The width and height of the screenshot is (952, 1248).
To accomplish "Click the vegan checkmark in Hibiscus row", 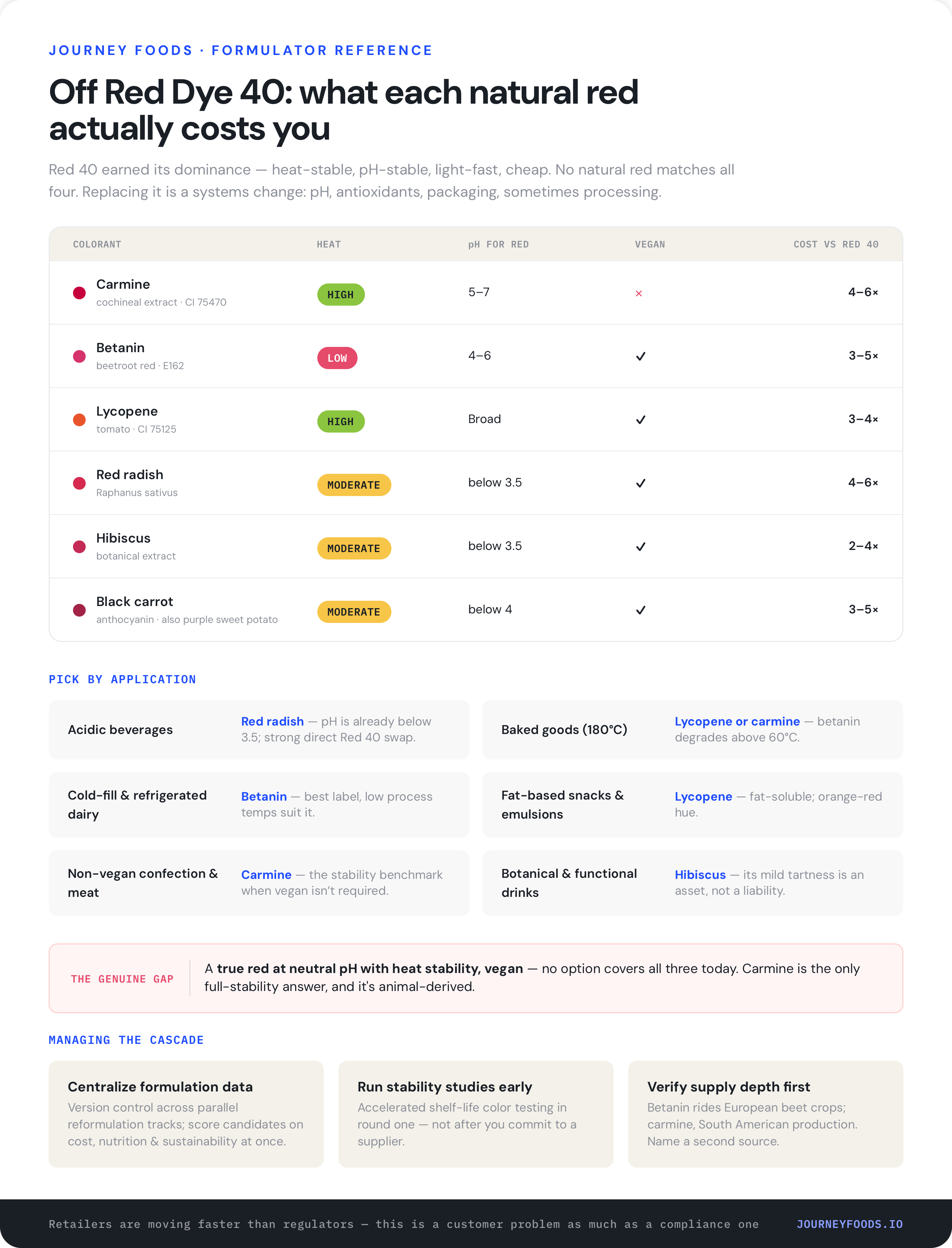I will (x=640, y=547).
